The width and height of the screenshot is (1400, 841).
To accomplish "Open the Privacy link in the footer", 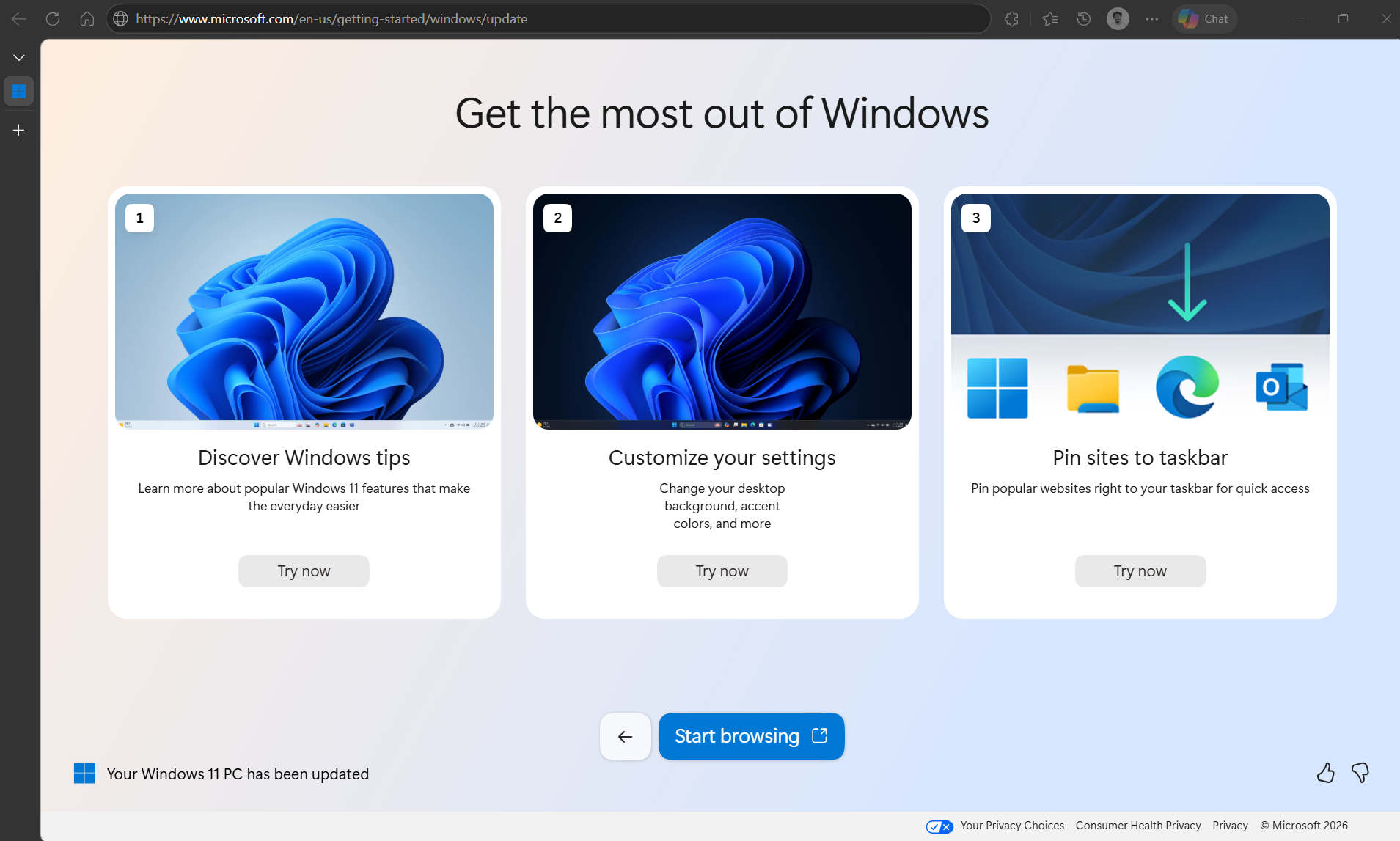I will 1229,825.
